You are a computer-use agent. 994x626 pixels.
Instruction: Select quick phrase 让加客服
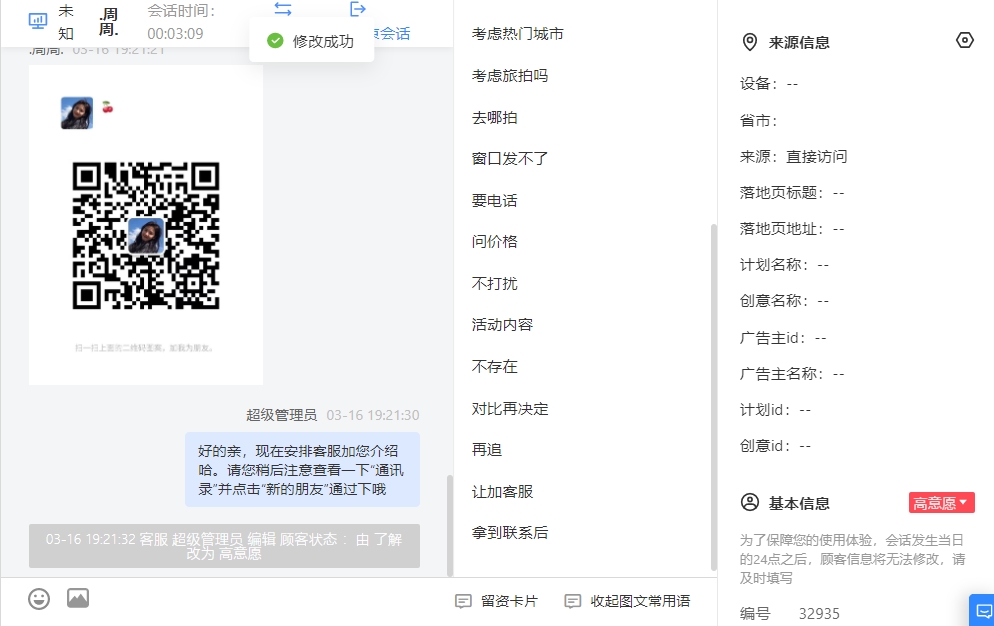(x=502, y=492)
